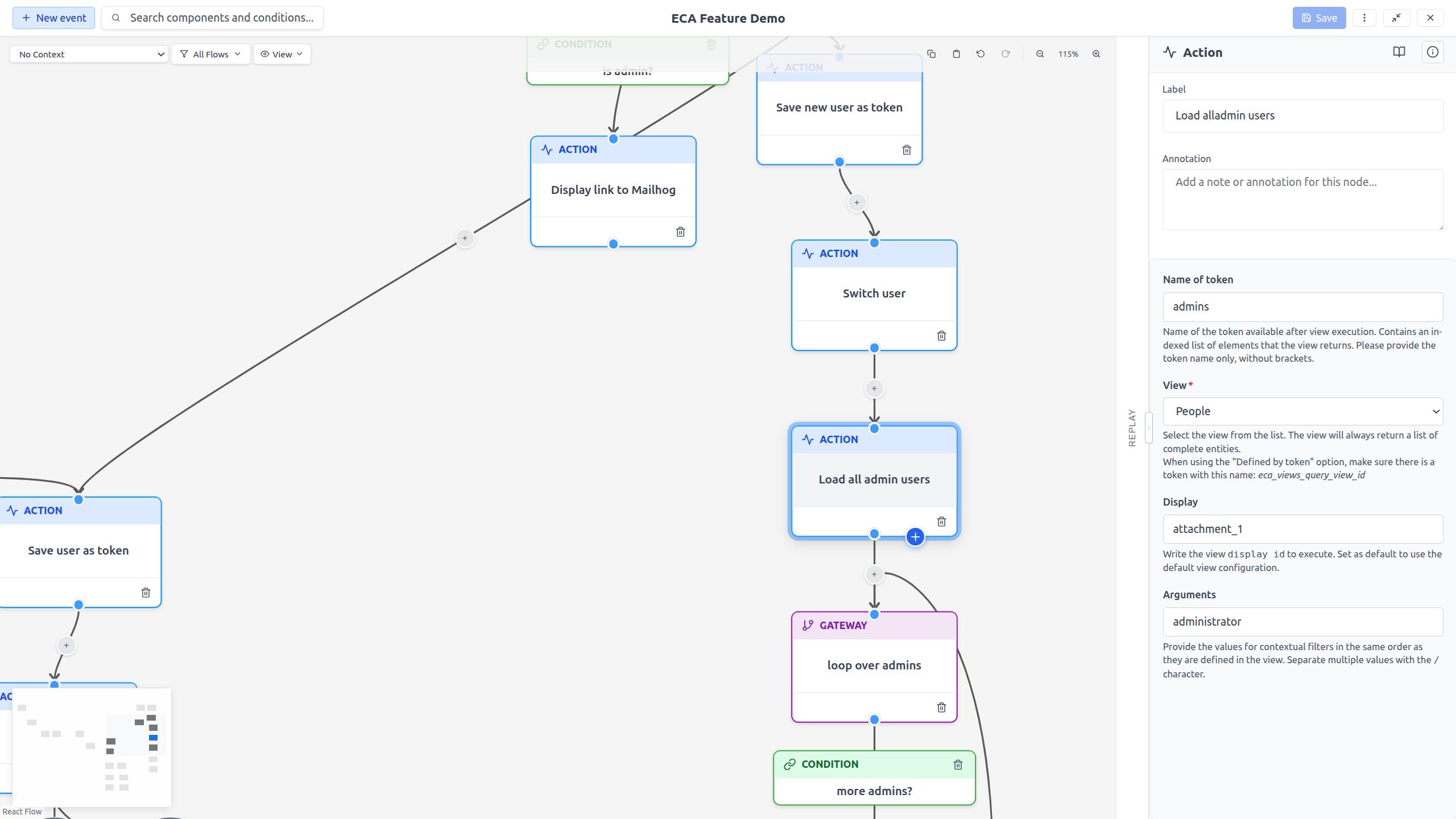Open the three-dot overflow menu
The image size is (1456, 819).
(x=1365, y=18)
